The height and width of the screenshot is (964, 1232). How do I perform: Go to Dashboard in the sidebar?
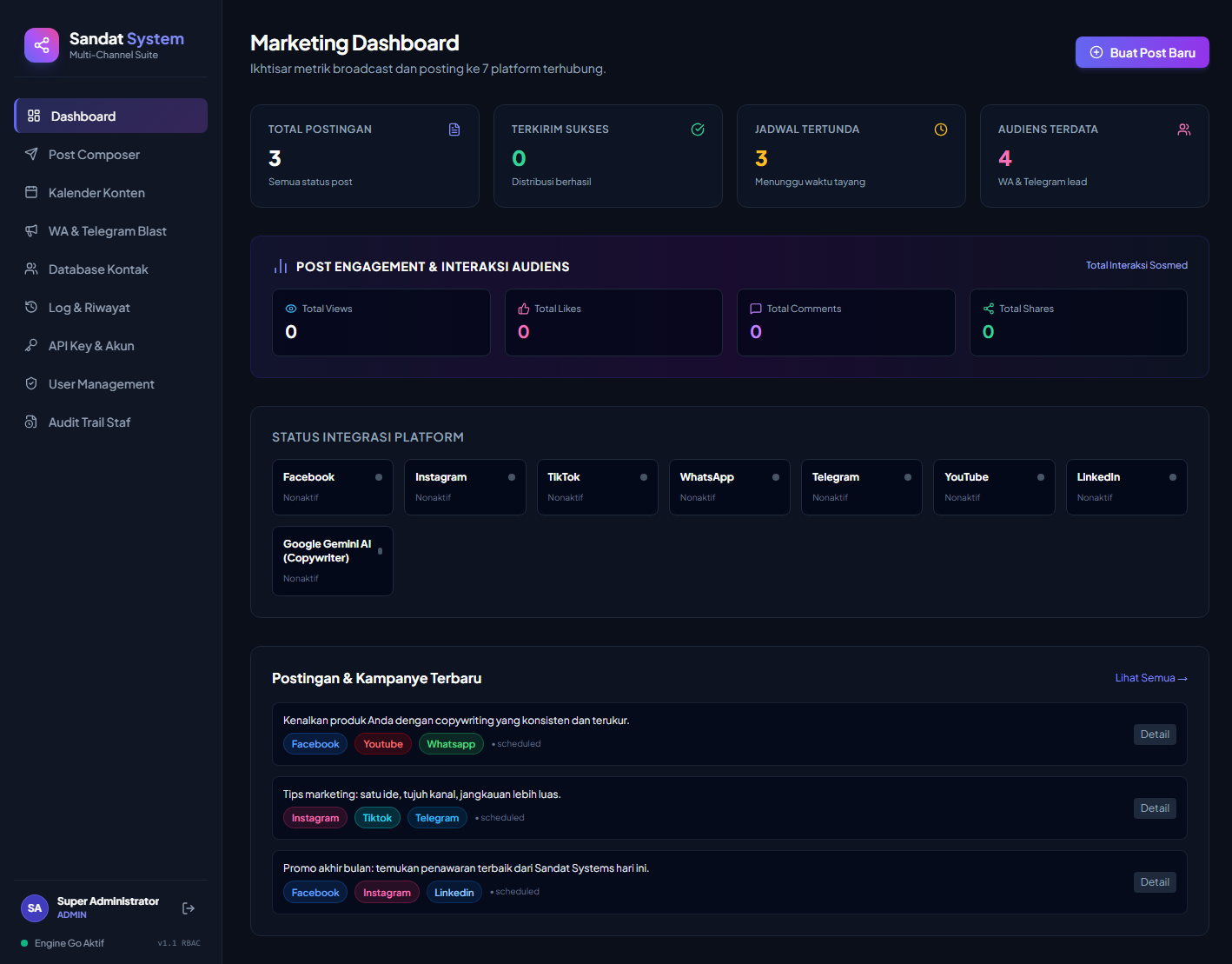point(111,116)
